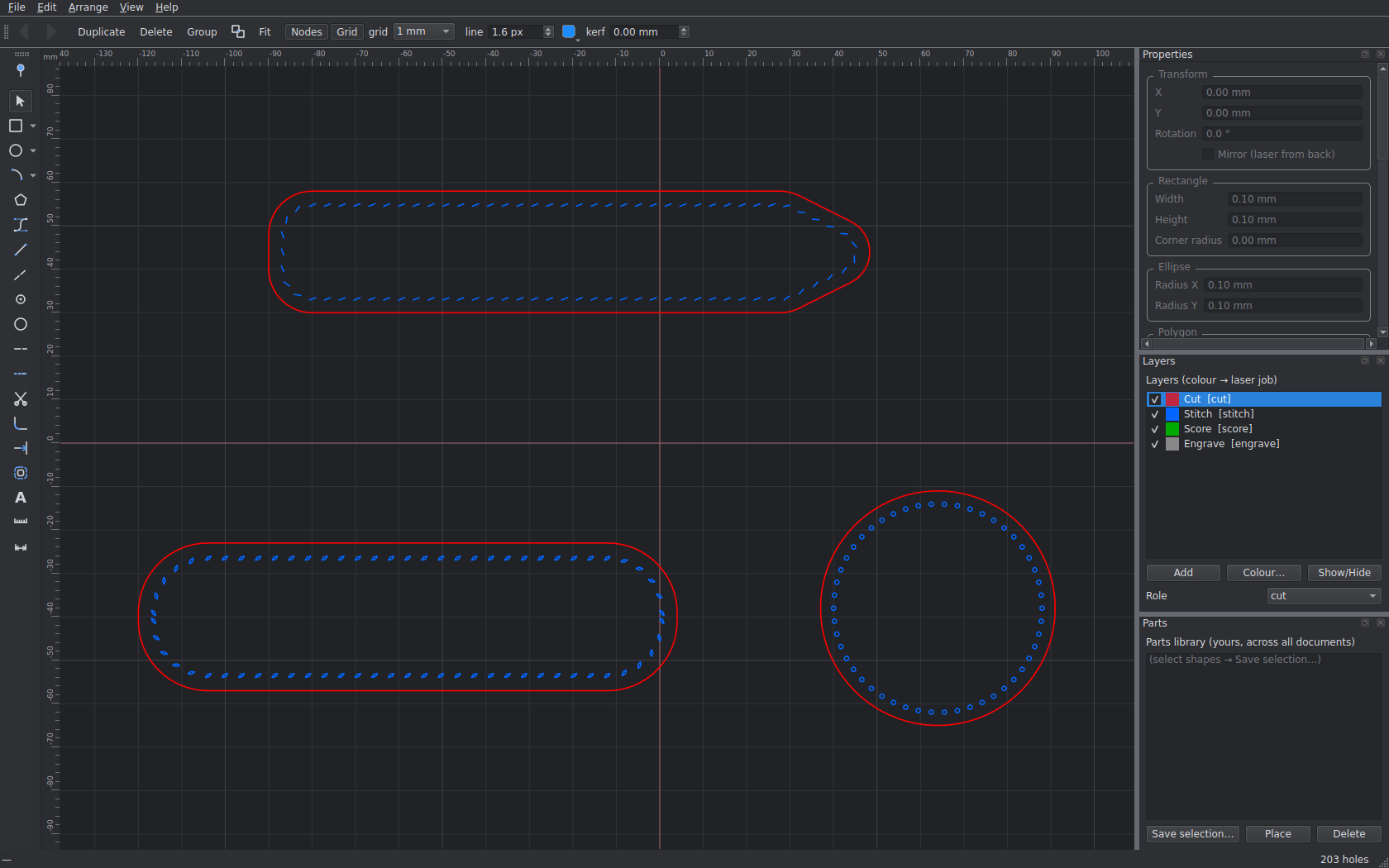Pick the arc drawing tool
This screenshot has height=868, width=1389.
tap(16, 175)
